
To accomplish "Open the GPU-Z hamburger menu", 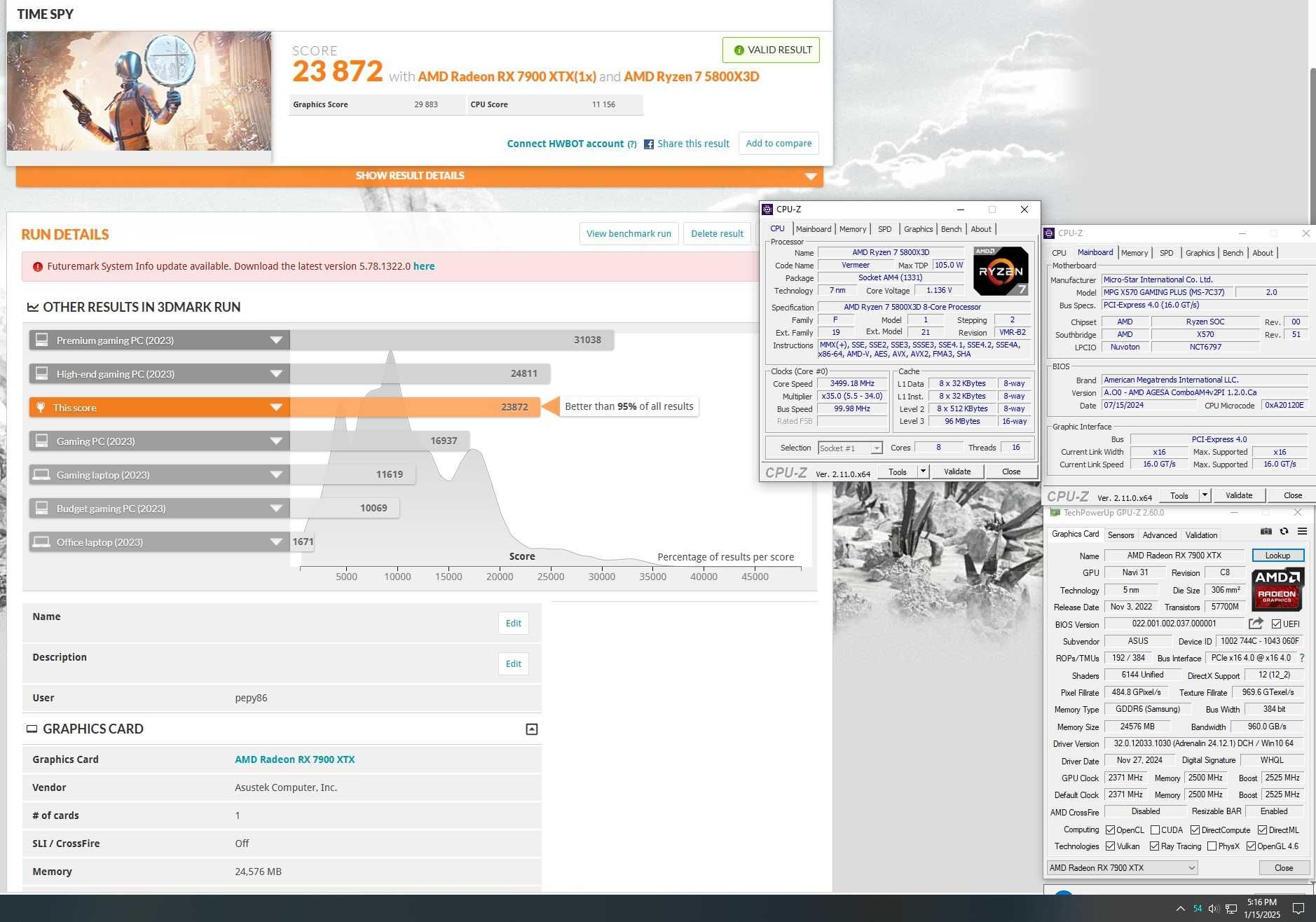I will tap(1302, 532).
